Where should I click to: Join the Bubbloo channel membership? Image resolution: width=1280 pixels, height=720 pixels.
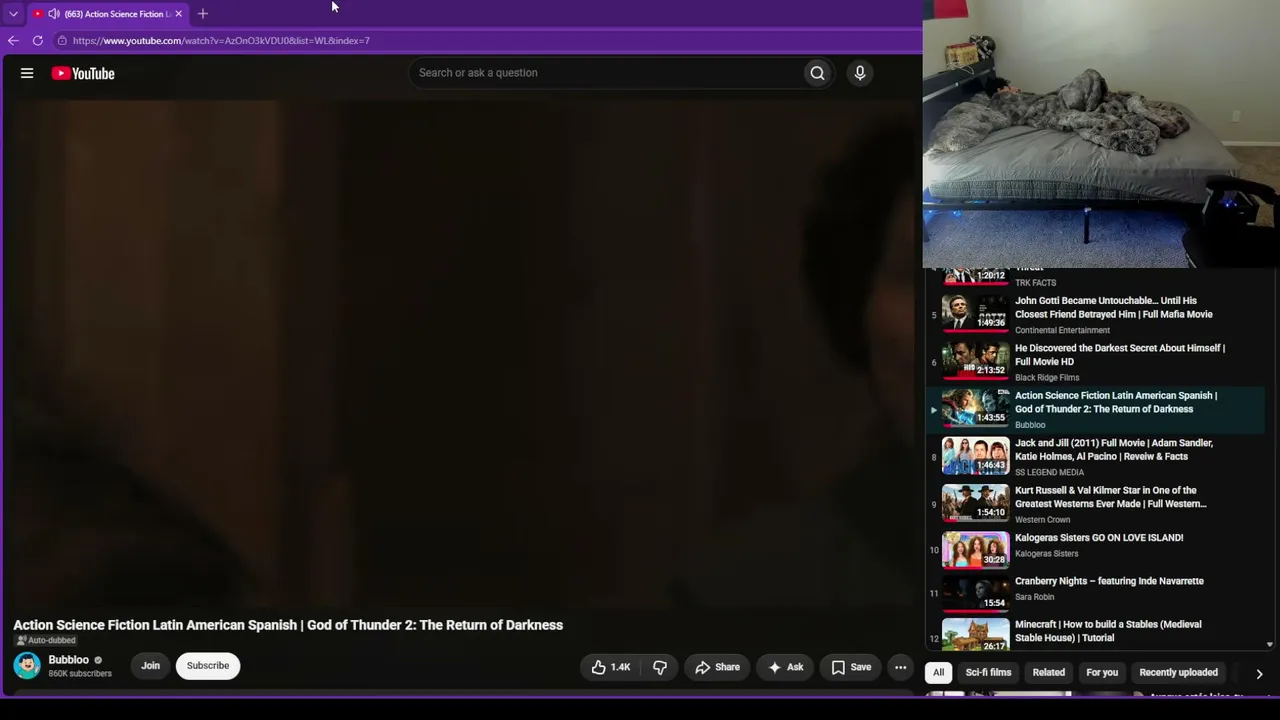pyautogui.click(x=150, y=666)
